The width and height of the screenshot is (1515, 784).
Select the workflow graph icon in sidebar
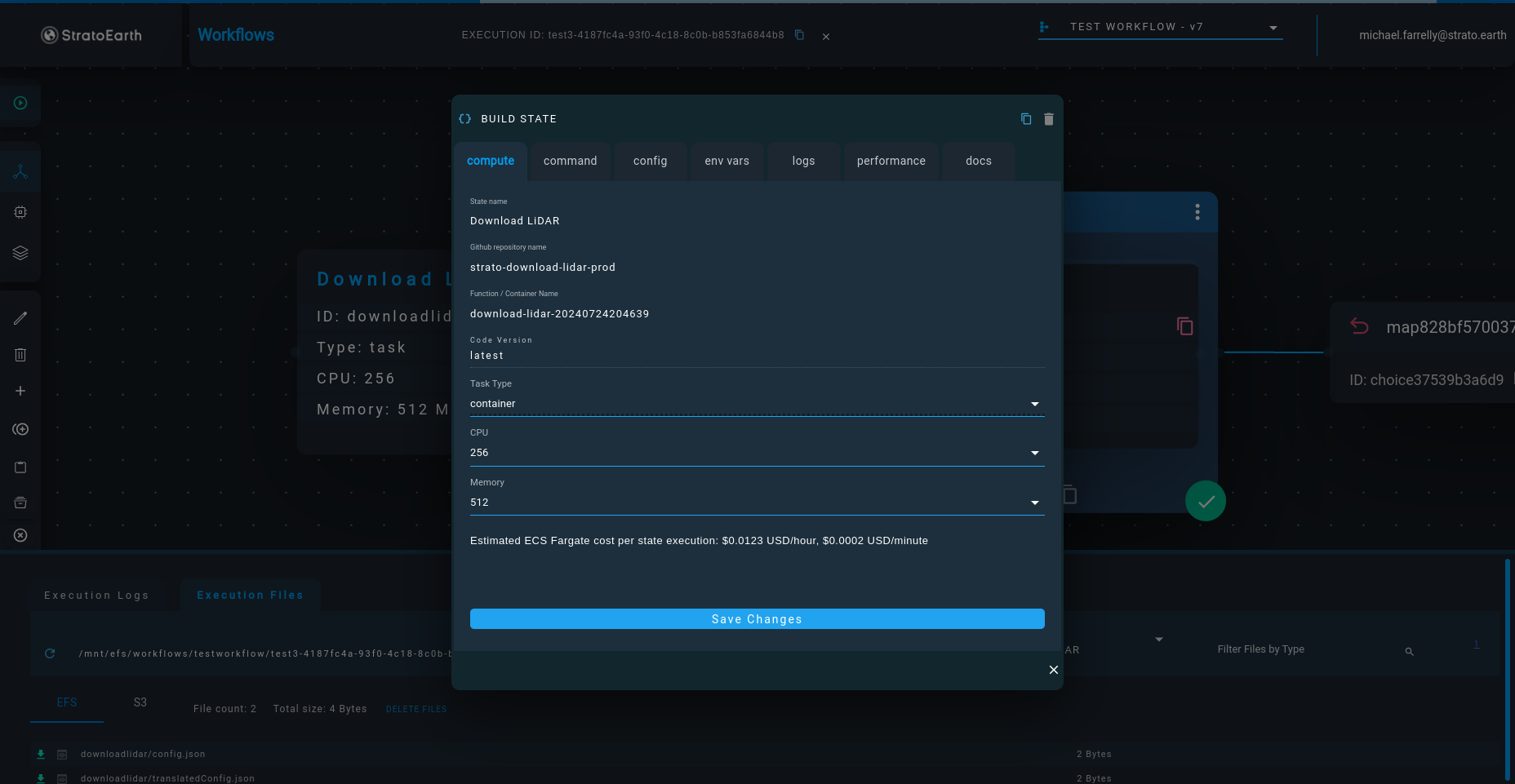[20, 171]
